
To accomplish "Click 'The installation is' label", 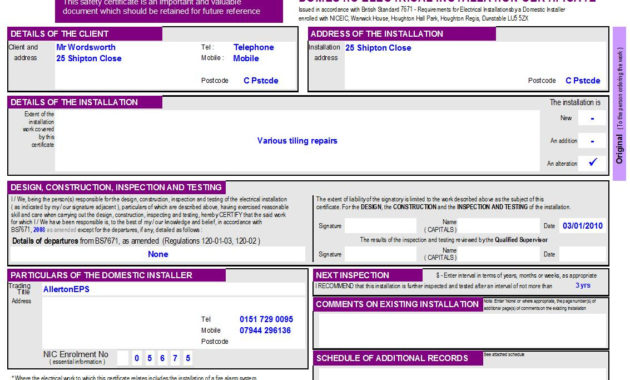I will (575, 103).
